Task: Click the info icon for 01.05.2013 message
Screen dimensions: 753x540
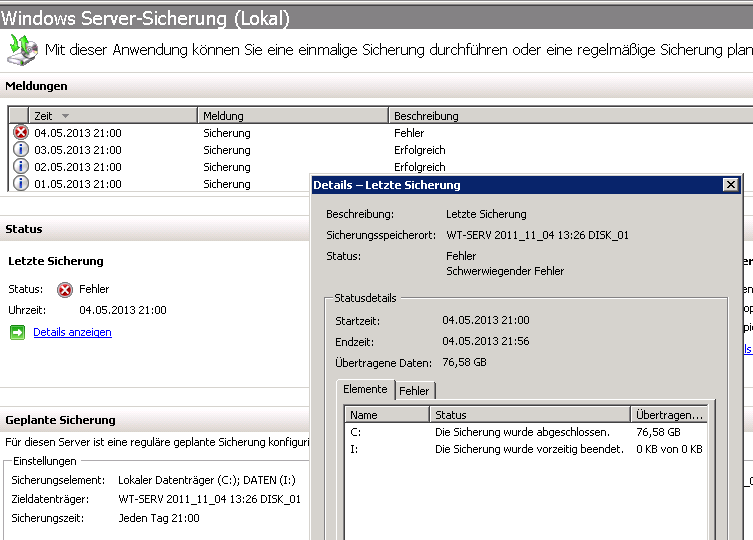Action: [21, 183]
